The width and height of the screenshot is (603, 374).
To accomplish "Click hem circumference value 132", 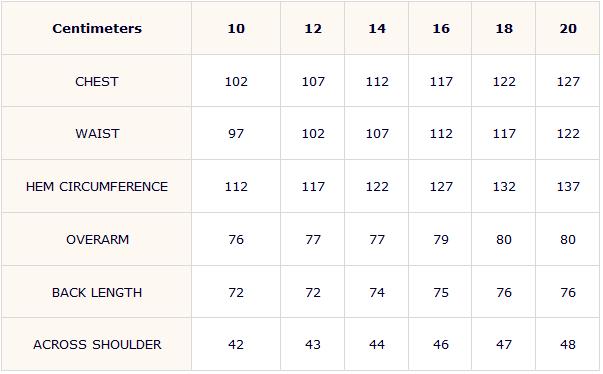I will tap(504, 187).
